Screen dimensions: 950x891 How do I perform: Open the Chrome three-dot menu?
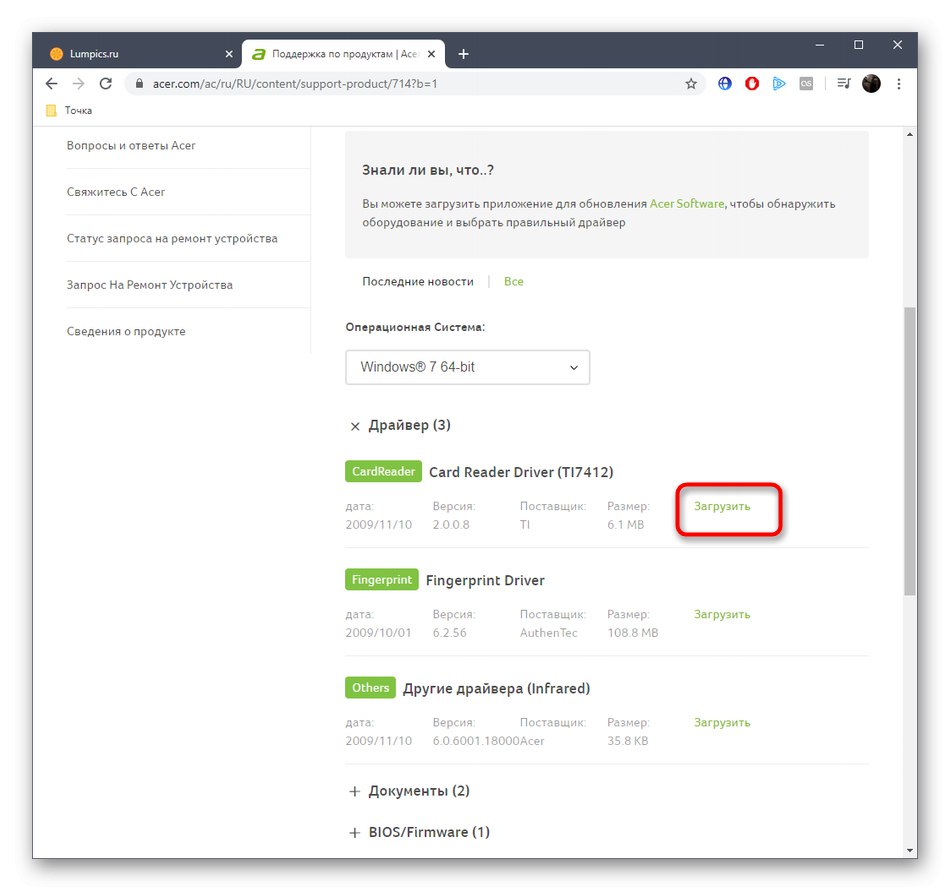[899, 84]
